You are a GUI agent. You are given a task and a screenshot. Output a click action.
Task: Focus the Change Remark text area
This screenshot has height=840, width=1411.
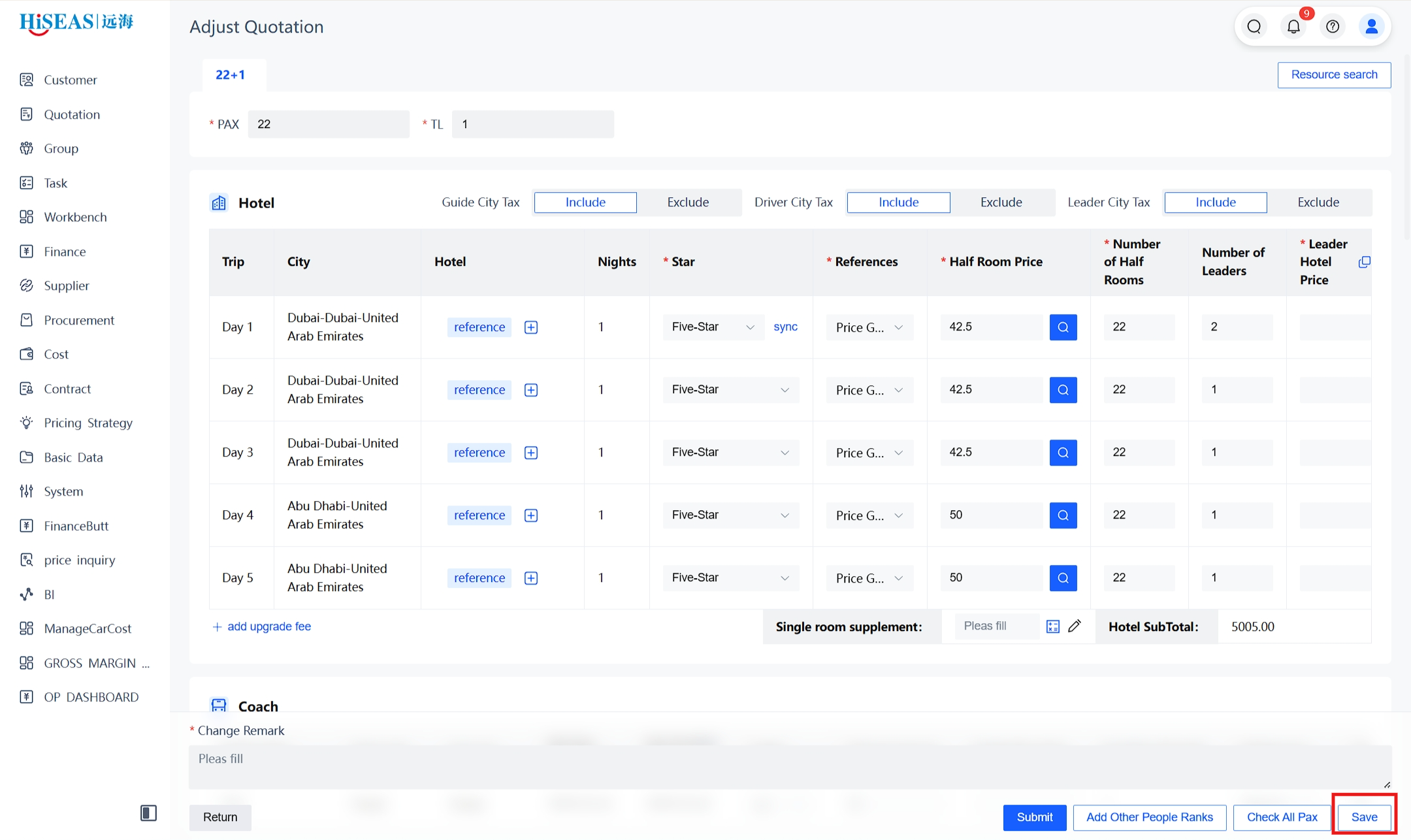click(x=790, y=767)
